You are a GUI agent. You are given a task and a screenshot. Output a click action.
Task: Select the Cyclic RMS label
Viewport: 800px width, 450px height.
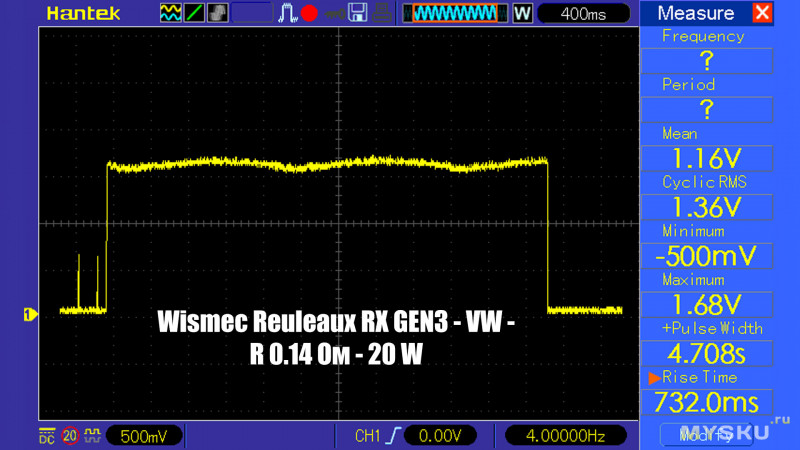click(x=704, y=182)
